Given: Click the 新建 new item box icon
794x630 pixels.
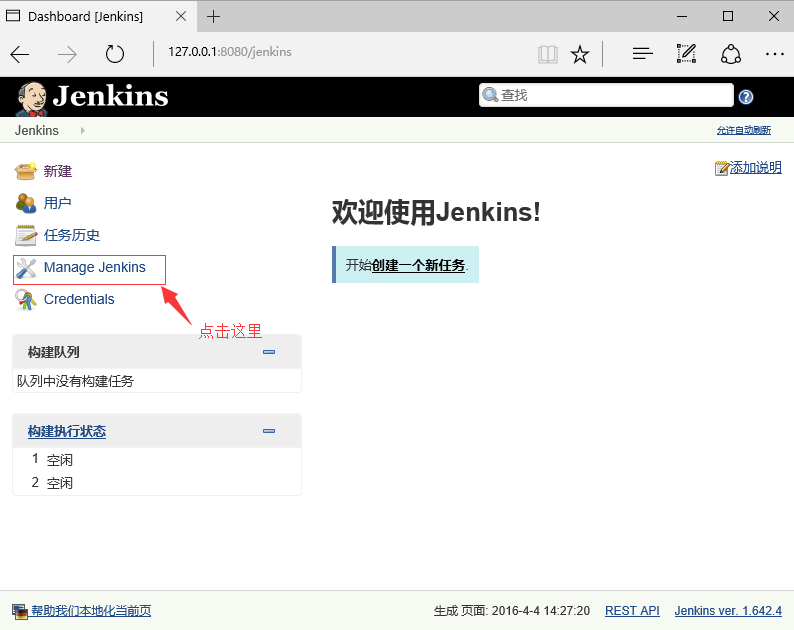Looking at the screenshot, I should tap(25, 171).
